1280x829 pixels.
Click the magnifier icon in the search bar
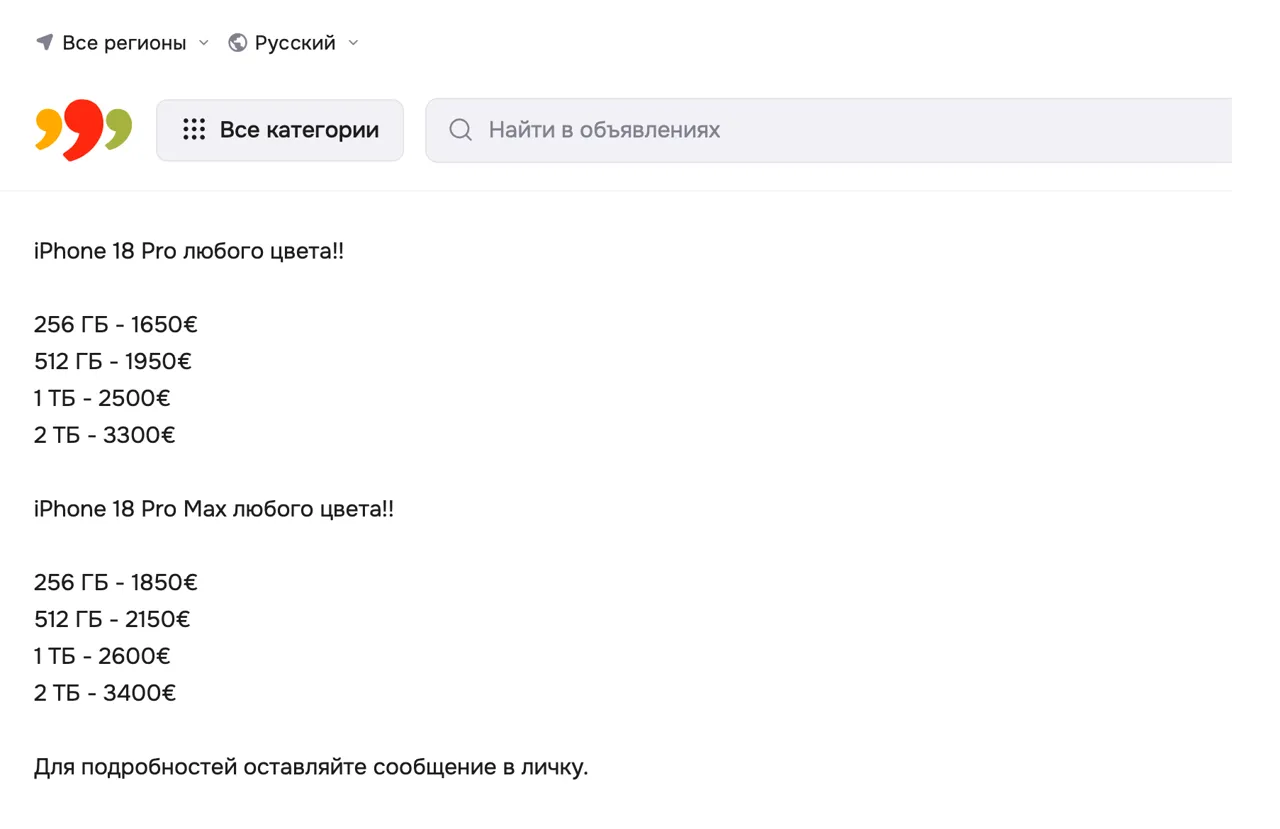click(460, 130)
